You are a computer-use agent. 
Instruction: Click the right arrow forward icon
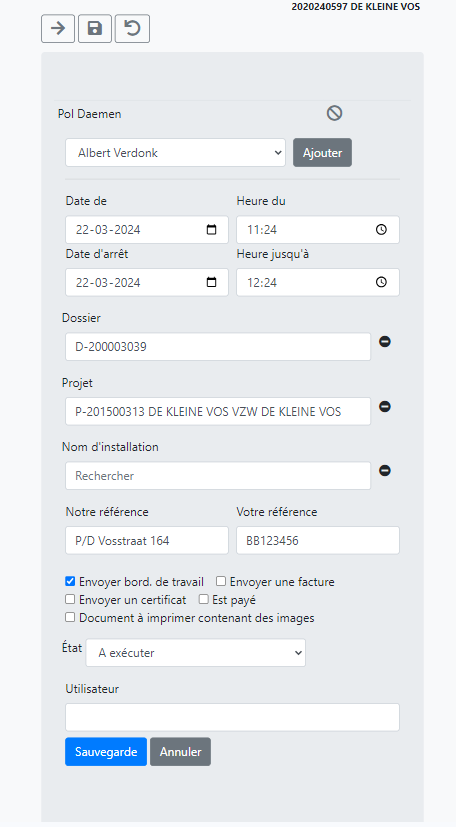pyautogui.click(x=58, y=28)
